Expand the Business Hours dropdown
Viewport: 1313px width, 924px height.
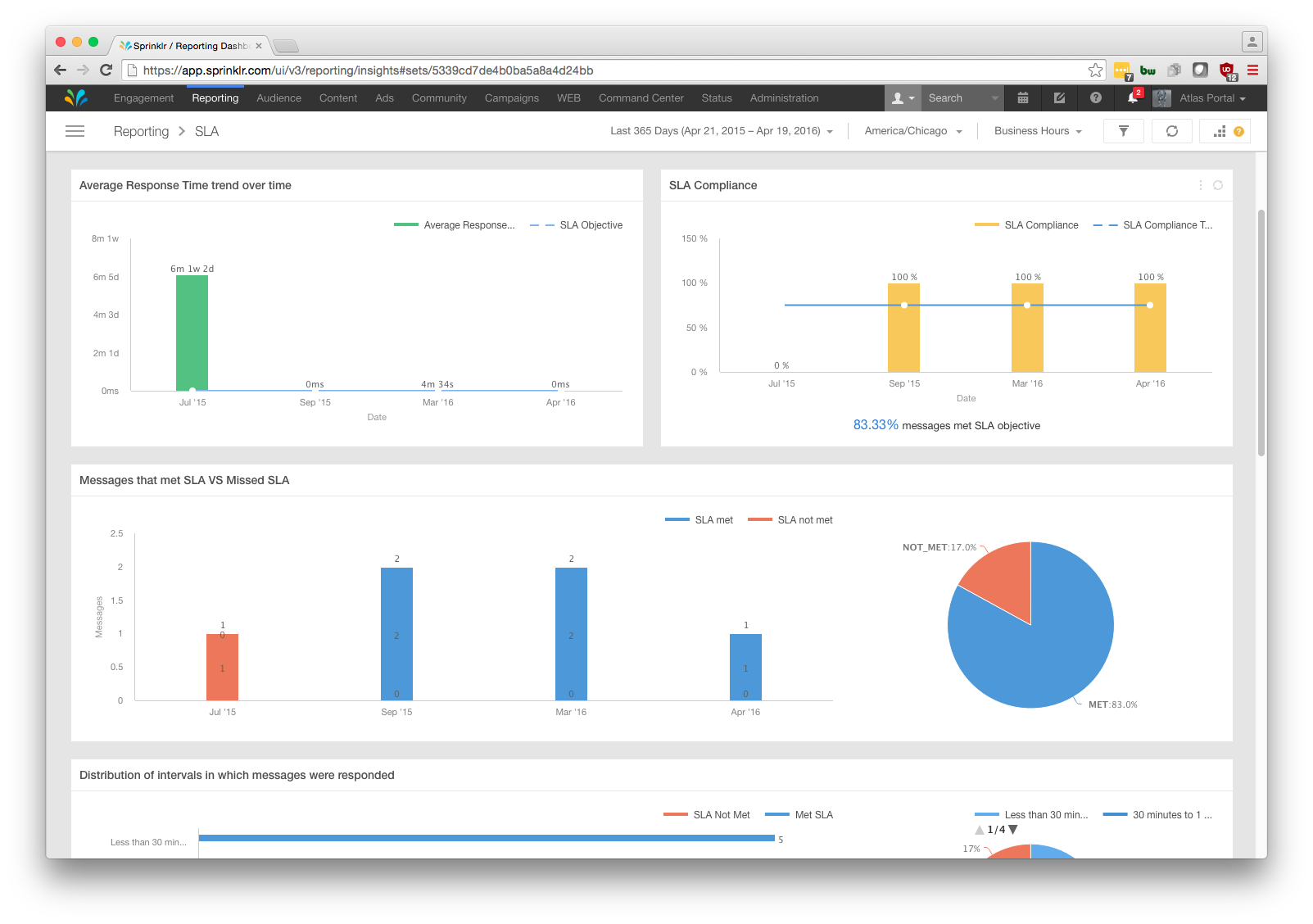(x=1038, y=131)
